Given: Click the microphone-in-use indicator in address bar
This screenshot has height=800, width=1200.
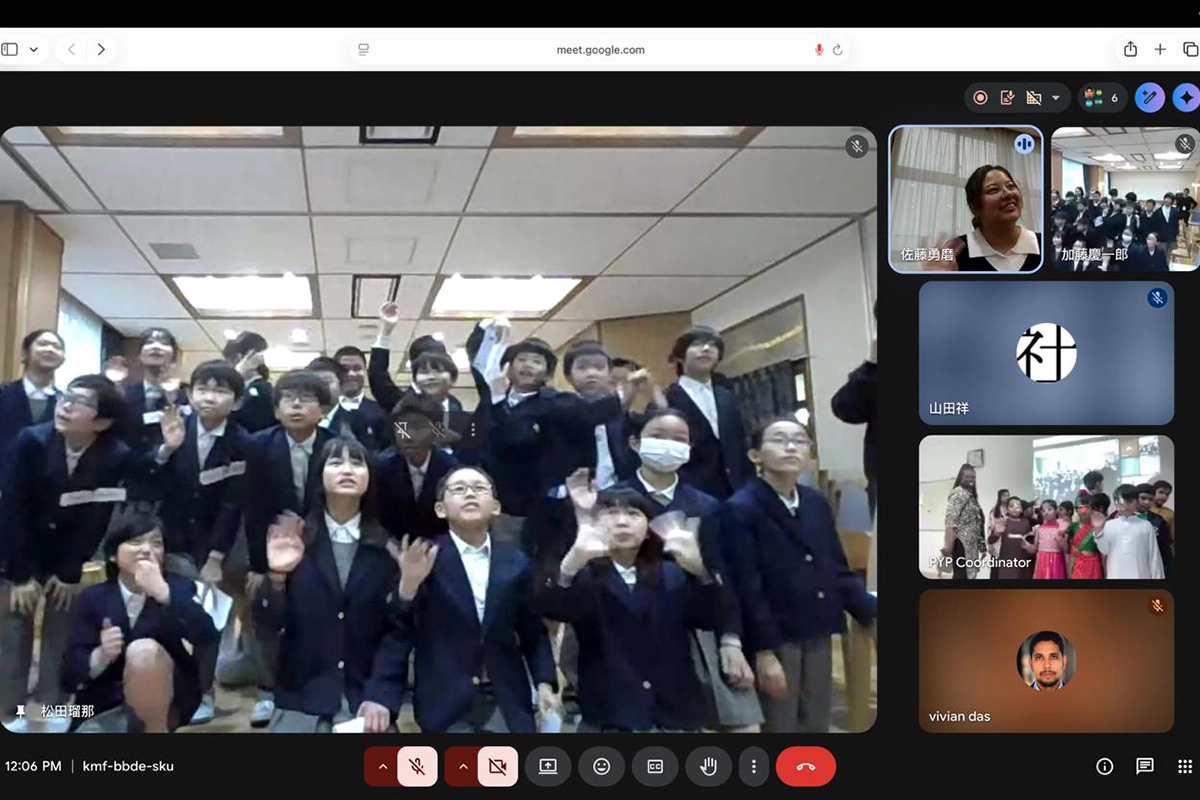Looking at the screenshot, I should pyautogui.click(x=819, y=50).
